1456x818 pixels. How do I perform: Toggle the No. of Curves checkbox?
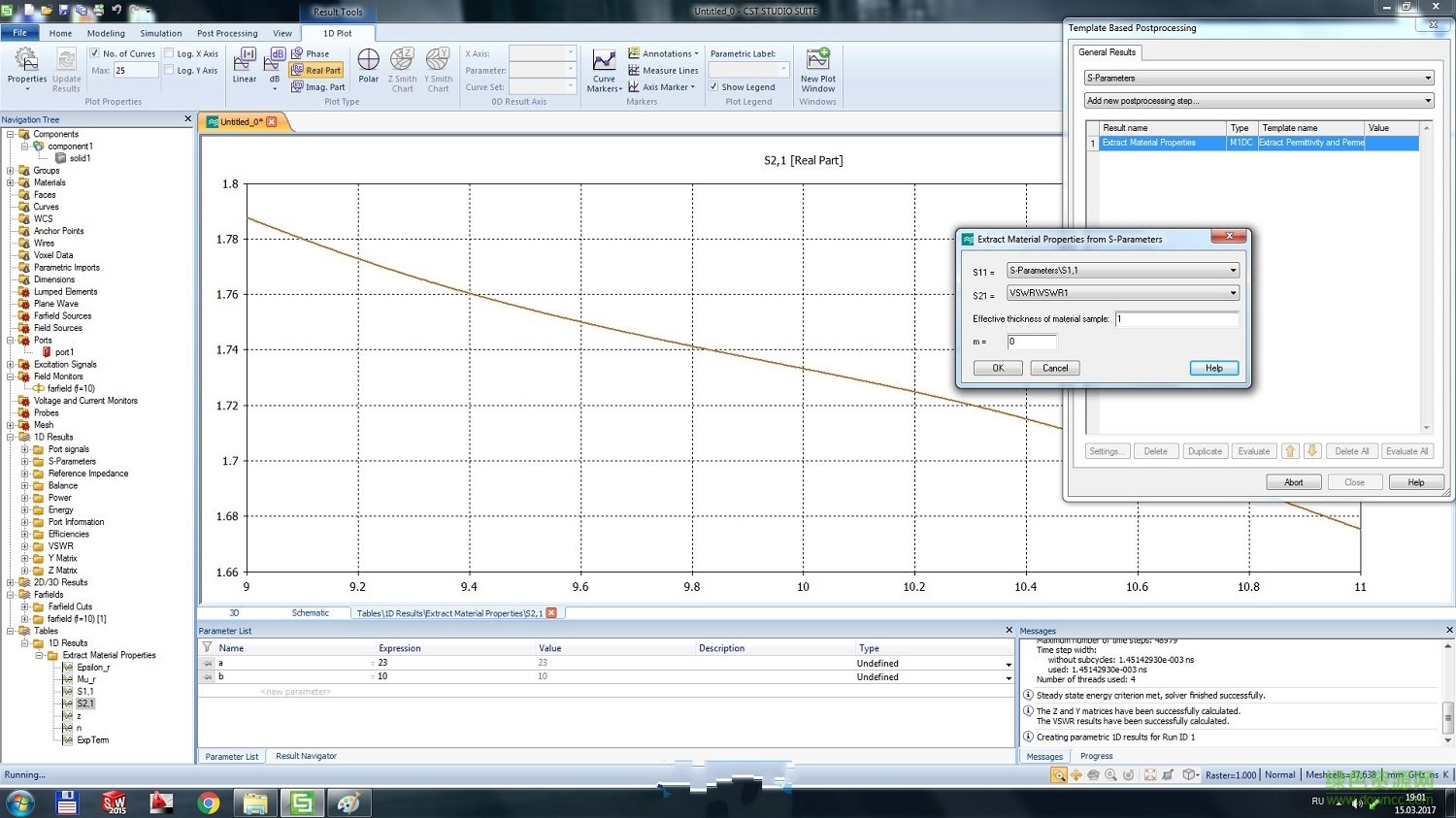click(x=94, y=53)
